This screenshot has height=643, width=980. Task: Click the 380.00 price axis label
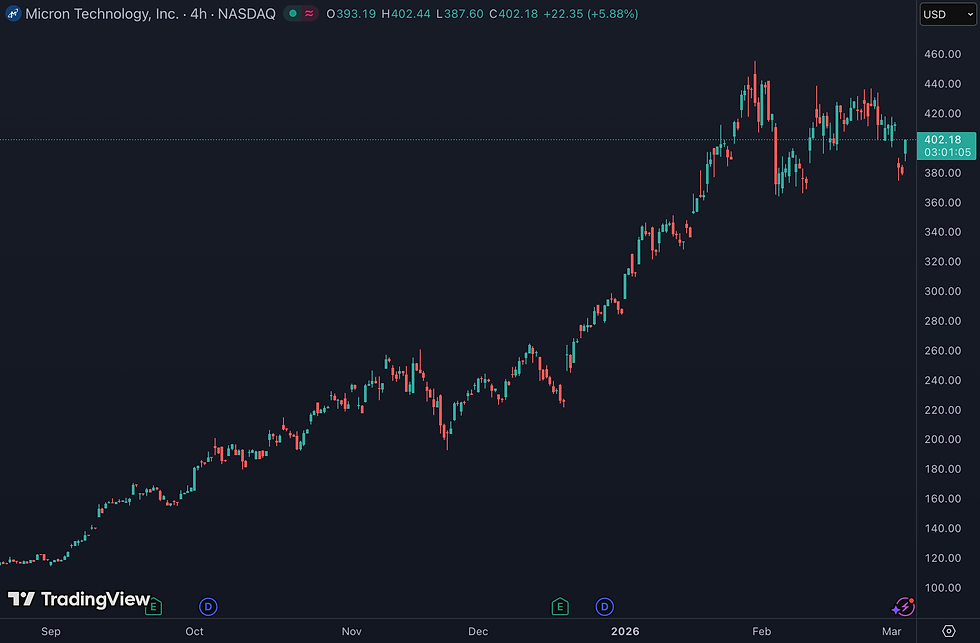(x=942, y=173)
